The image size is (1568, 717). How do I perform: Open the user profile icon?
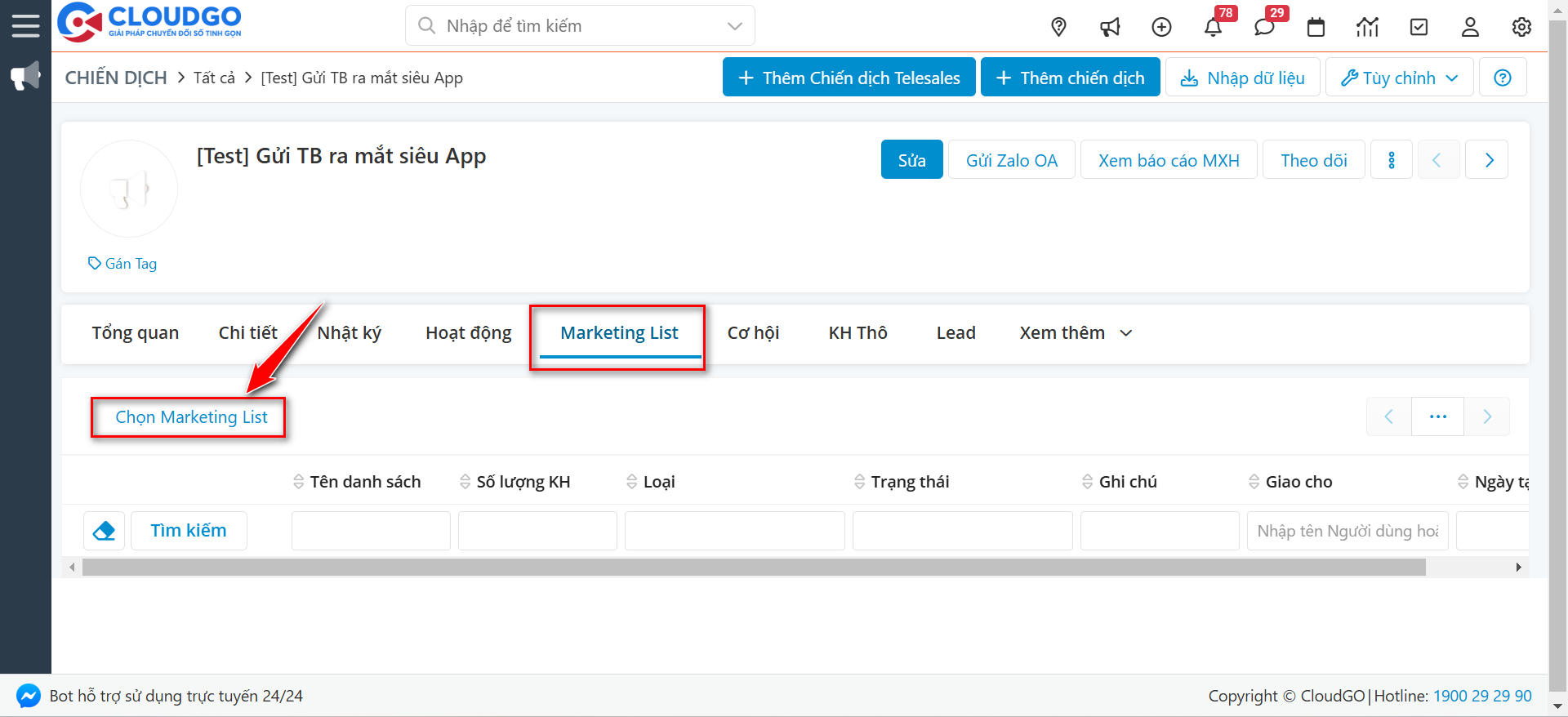coord(1470,27)
